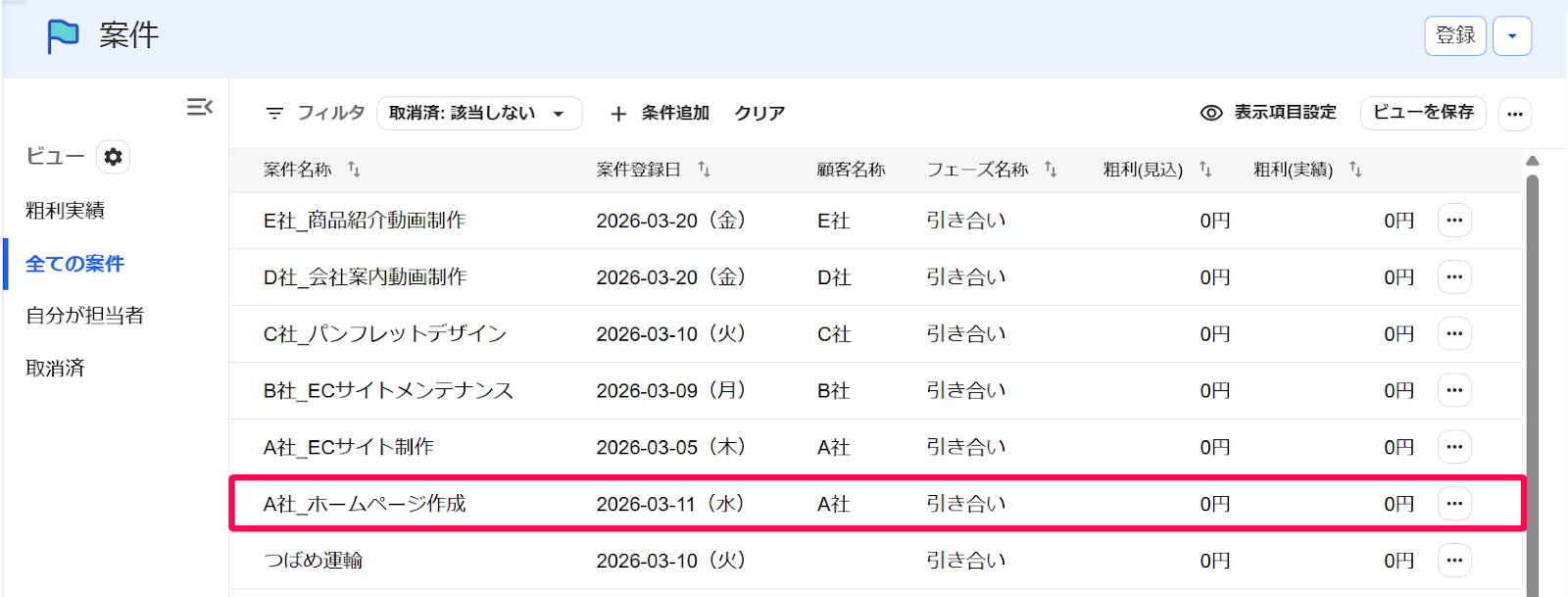Open case C社_パンフレットデザイン
The height and width of the screenshot is (597, 1568).
(385, 334)
